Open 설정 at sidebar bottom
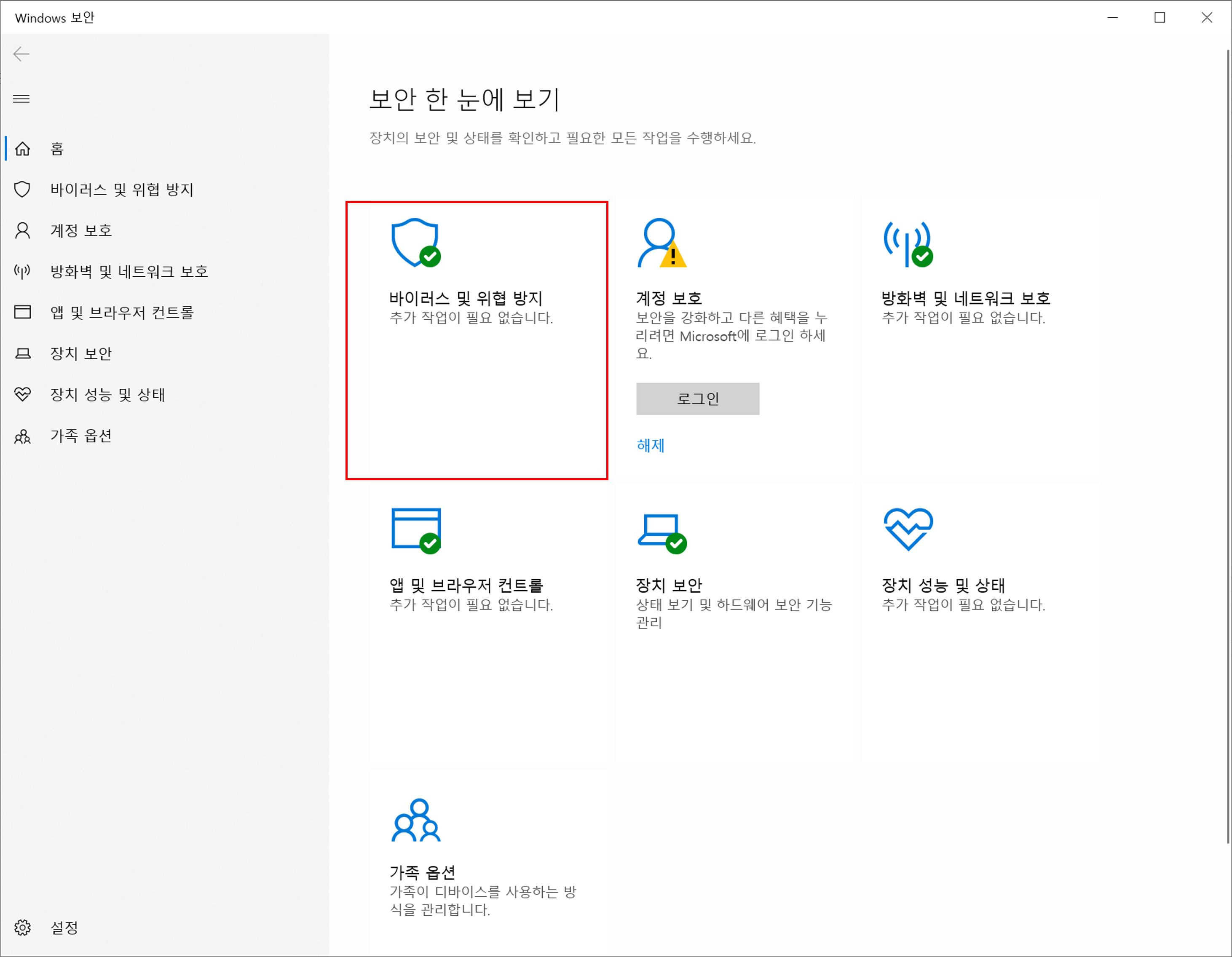 [164, 928]
